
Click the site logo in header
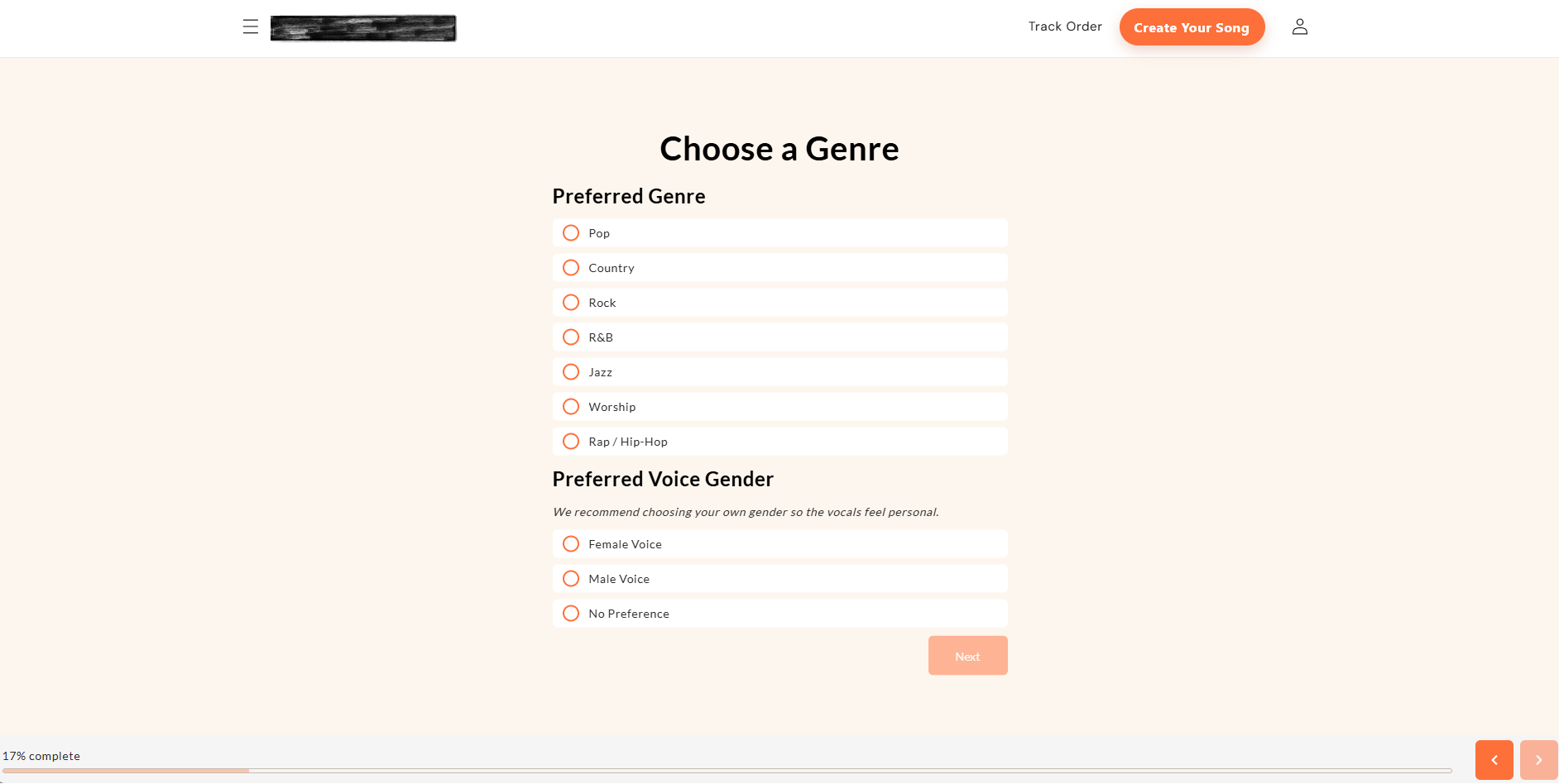click(363, 28)
